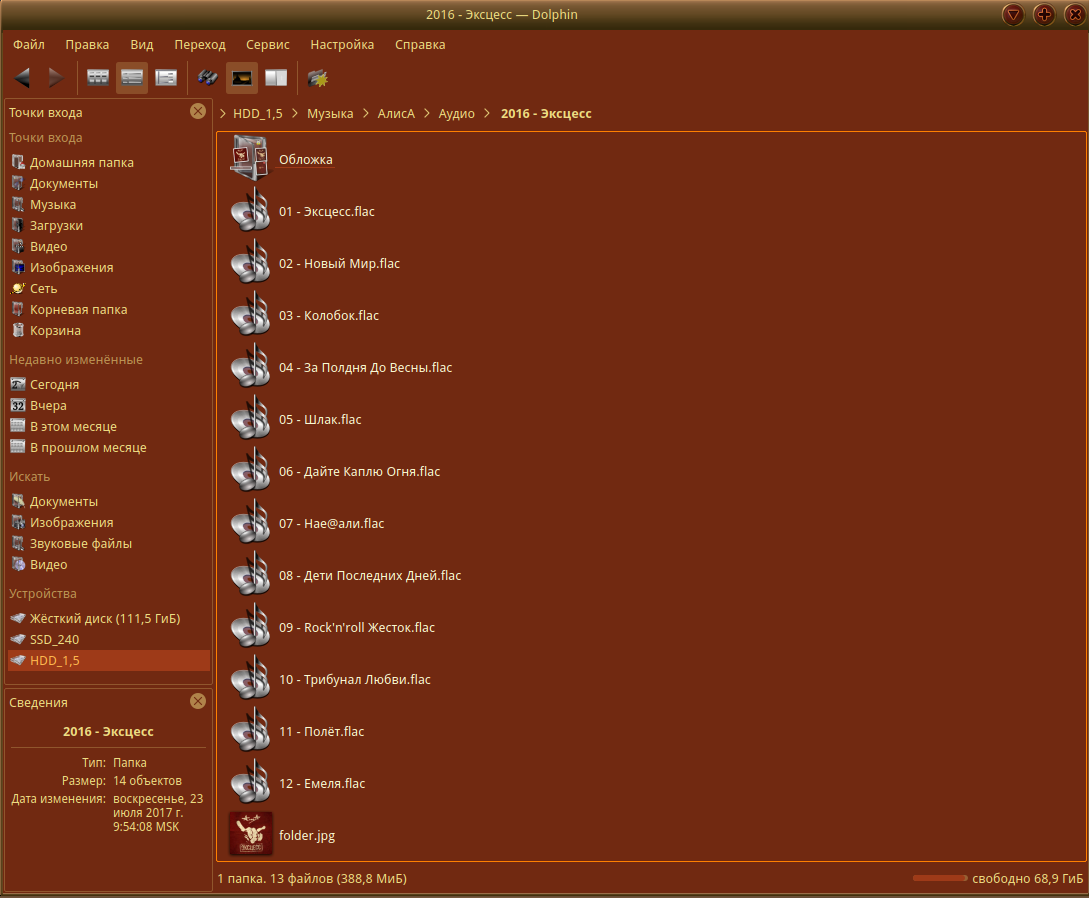1089x898 pixels.
Task: Click breadcrumb 2016 - Эксцесс
Action: pos(546,113)
